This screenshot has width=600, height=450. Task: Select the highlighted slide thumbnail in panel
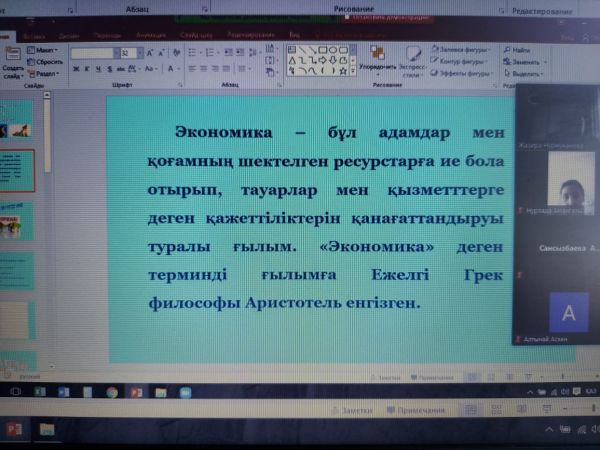18,168
